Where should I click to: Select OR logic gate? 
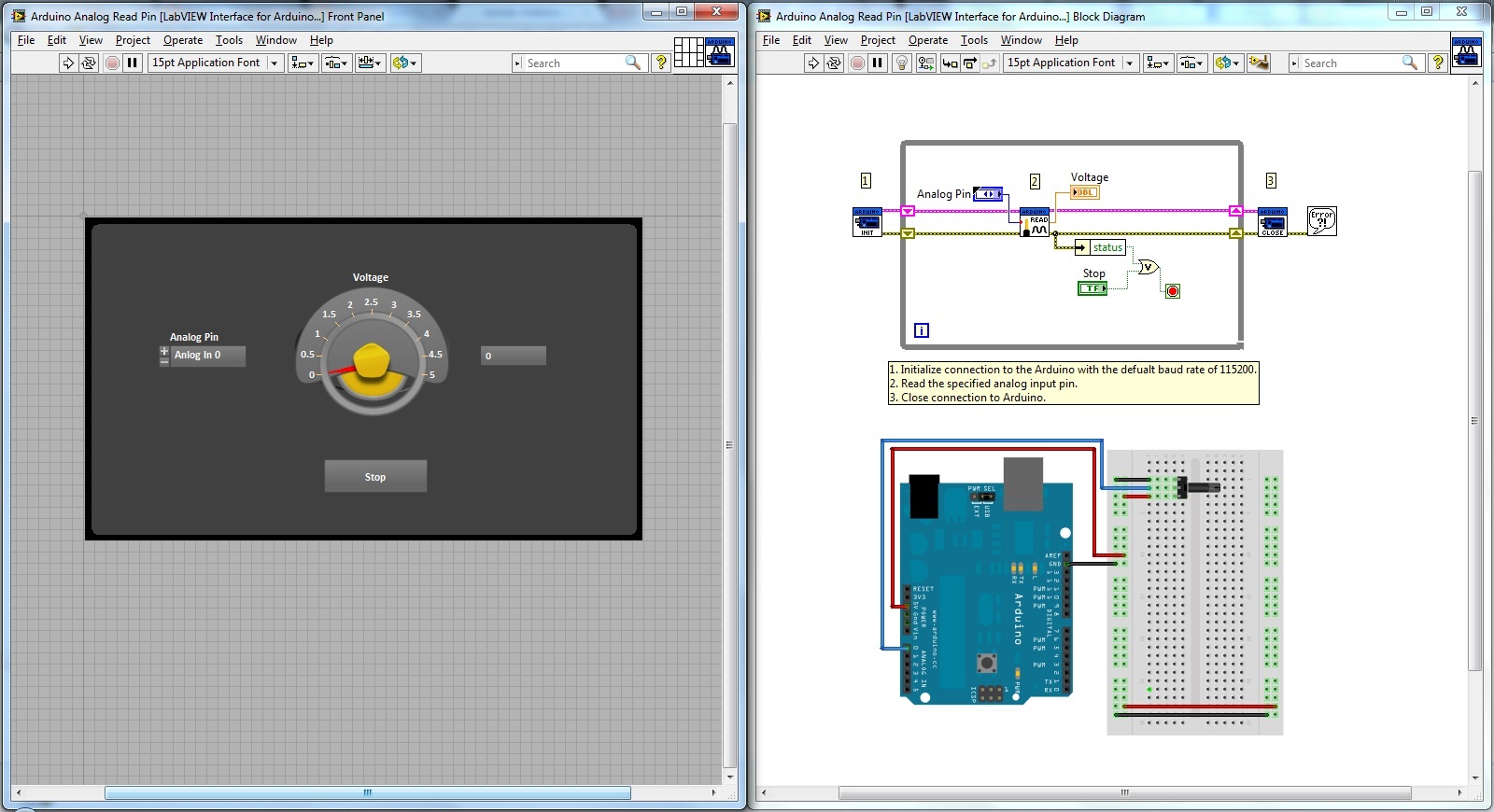coord(1149,268)
